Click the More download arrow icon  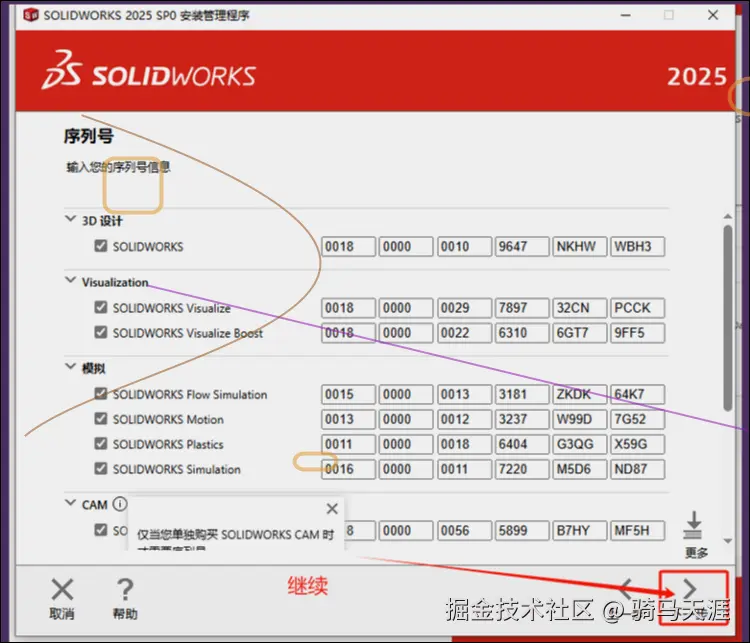694,525
